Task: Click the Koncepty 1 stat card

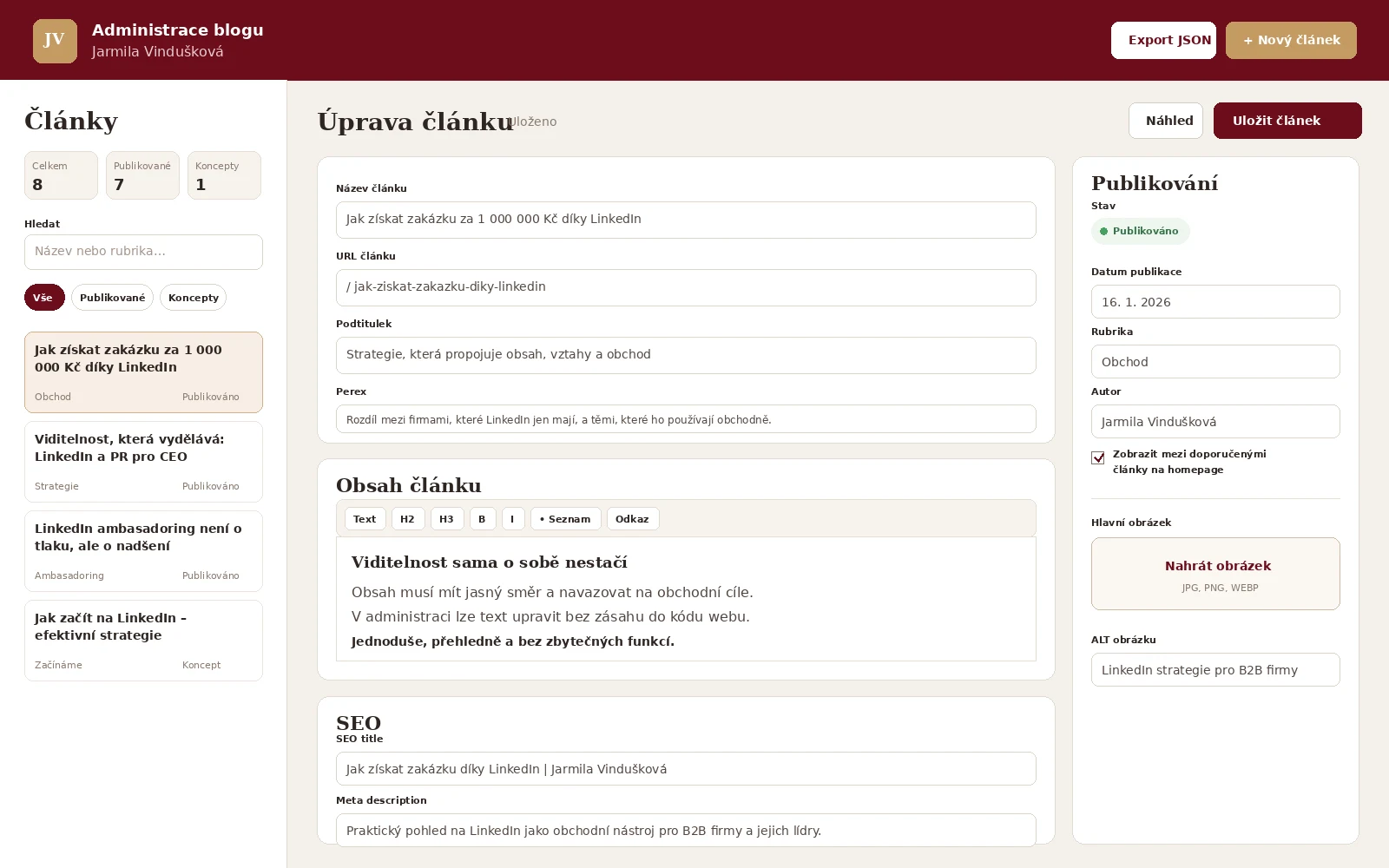Action: click(224, 175)
